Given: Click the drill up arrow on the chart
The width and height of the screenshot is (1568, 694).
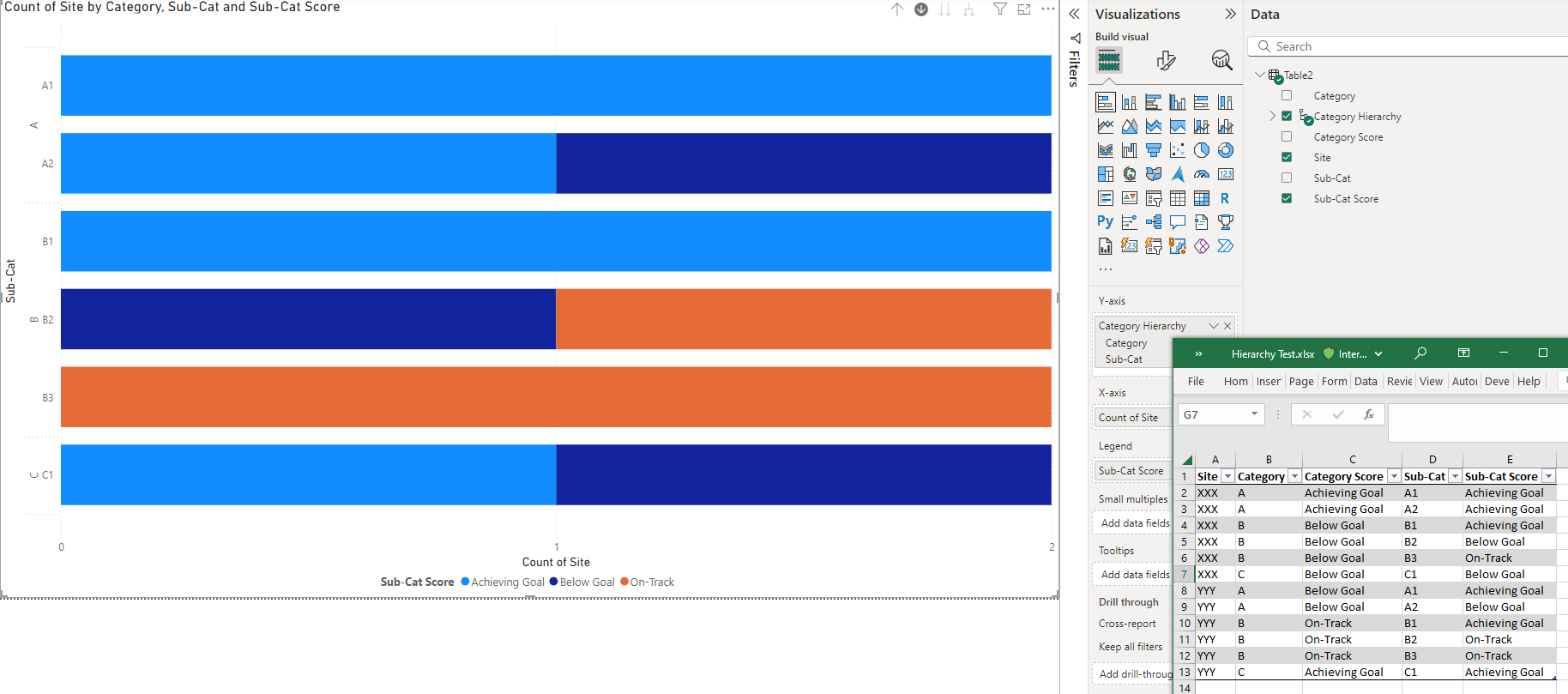Looking at the screenshot, I should click(897, 9).
